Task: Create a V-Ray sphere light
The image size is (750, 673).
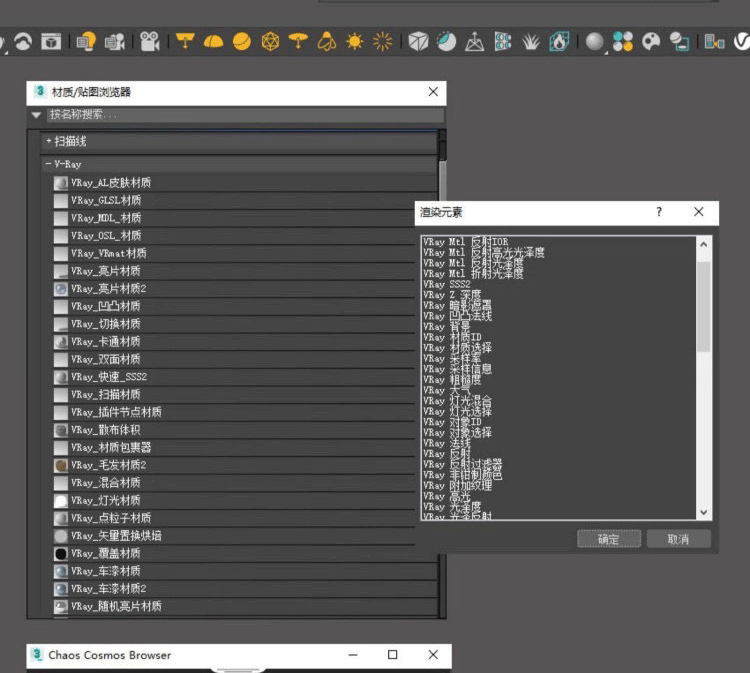Action: tap(242, 42)
